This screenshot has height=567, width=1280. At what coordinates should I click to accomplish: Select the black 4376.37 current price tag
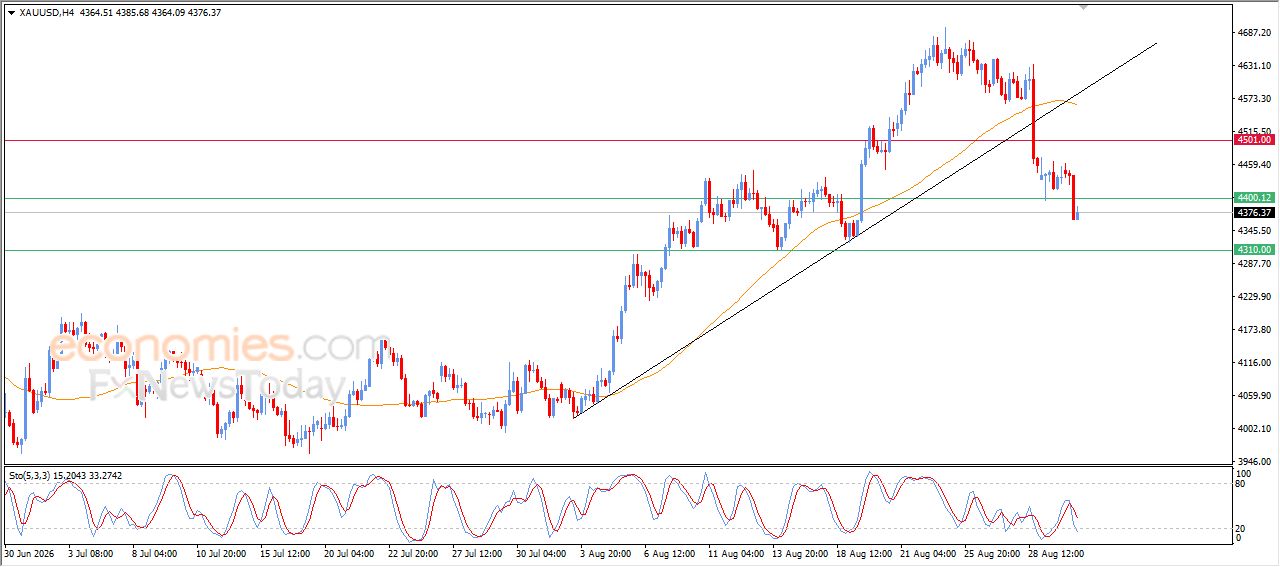click(x=1253, y=212)
